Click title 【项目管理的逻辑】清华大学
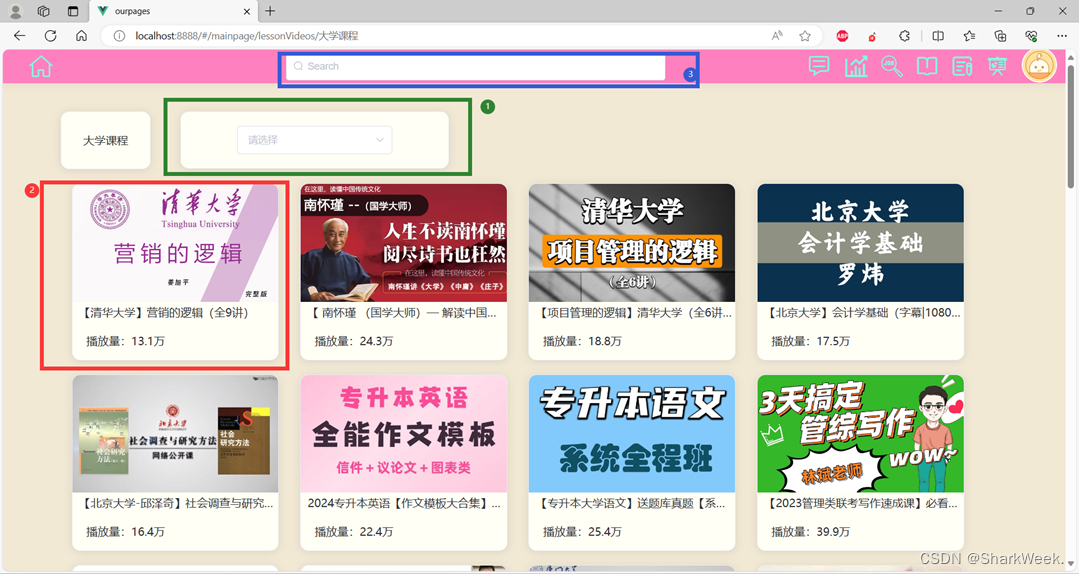Viewport: 1079px width, 574px height. [634, 313]
